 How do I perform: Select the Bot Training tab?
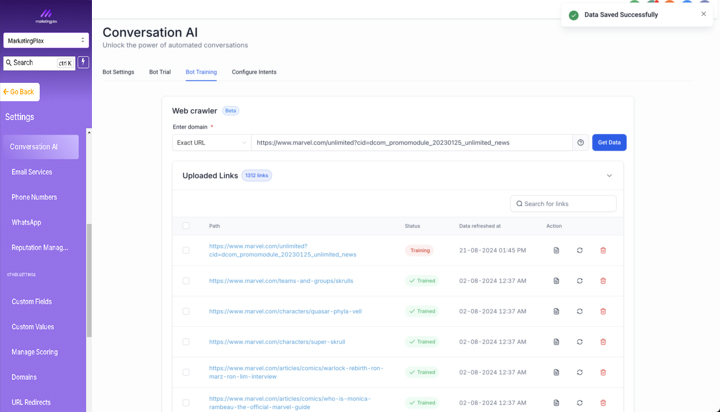[201, 72]
